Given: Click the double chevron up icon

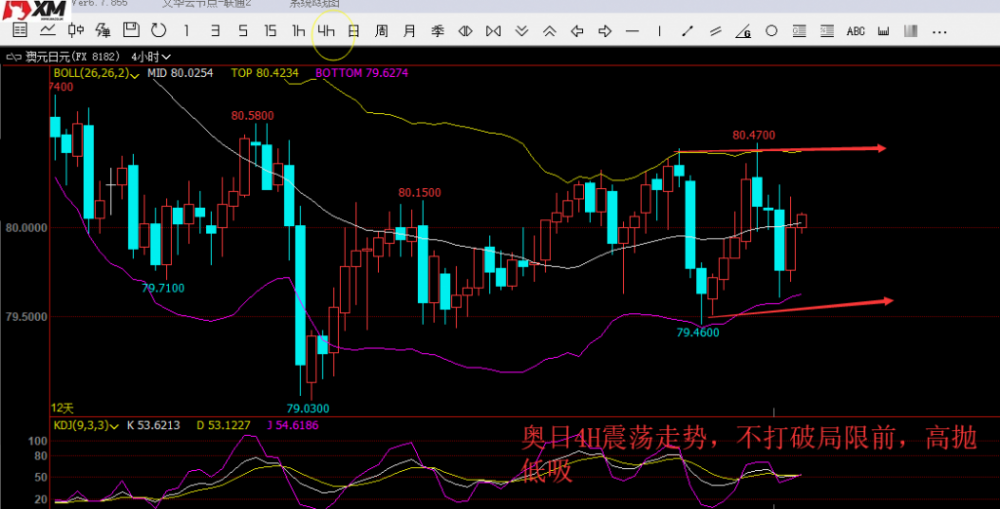Looking at the screenshot, I should (x=549, y=31).
